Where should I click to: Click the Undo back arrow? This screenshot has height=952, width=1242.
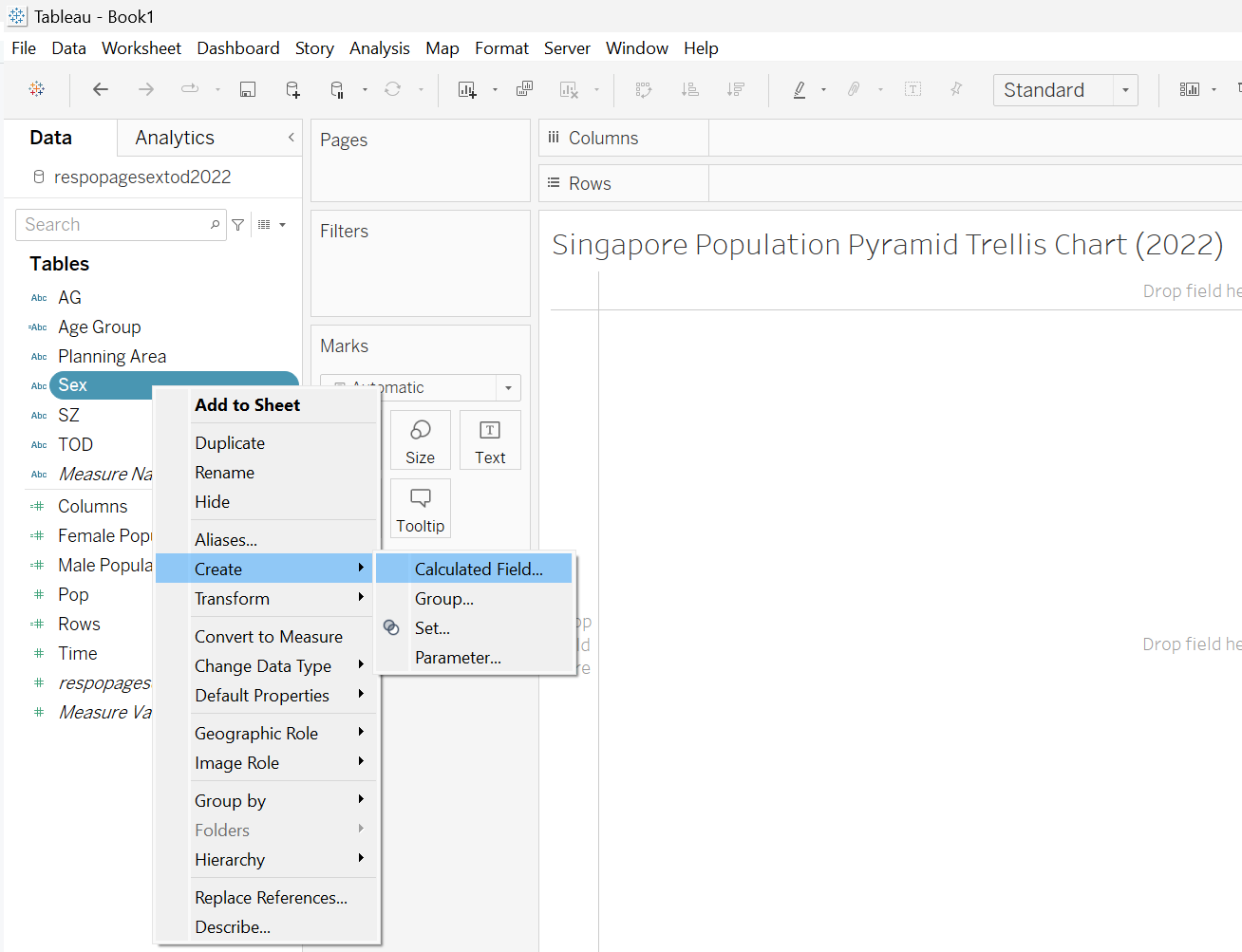101,89
